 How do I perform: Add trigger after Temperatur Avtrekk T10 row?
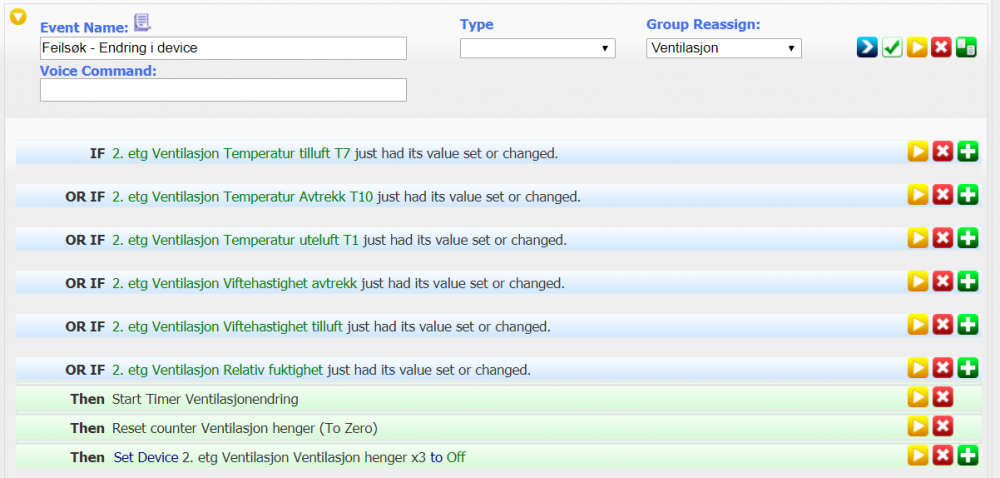point(967,195)
